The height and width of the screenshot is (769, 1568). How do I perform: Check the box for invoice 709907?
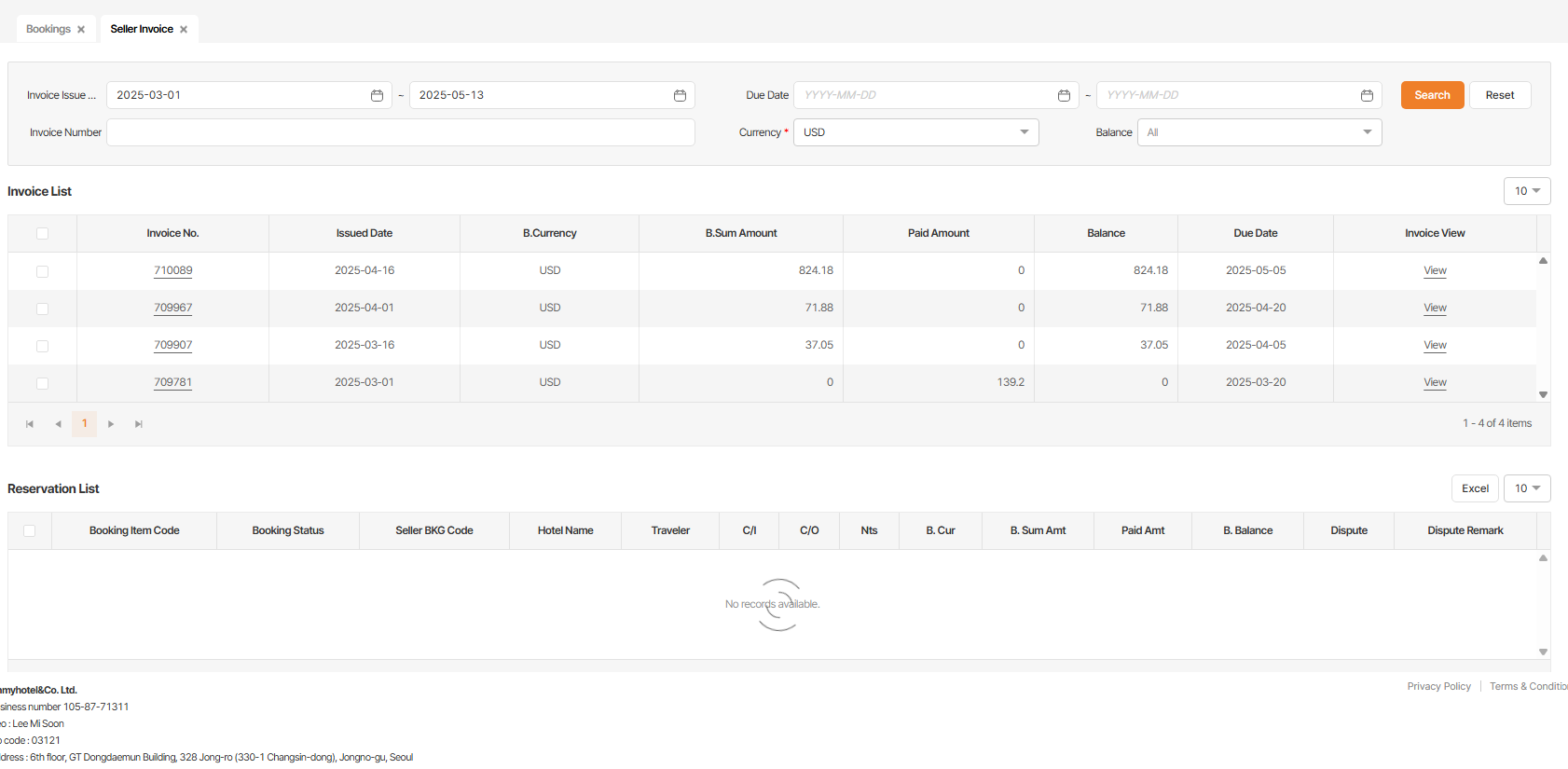coord(42,346)
